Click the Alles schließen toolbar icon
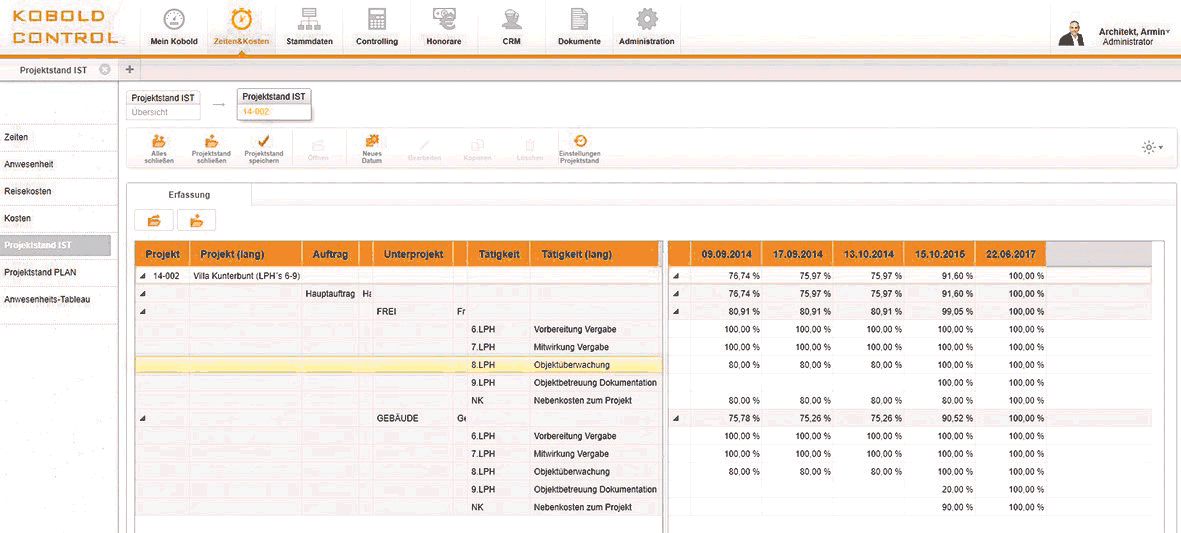The height and width of the screenshot is (533, 1181). (158, 141)
